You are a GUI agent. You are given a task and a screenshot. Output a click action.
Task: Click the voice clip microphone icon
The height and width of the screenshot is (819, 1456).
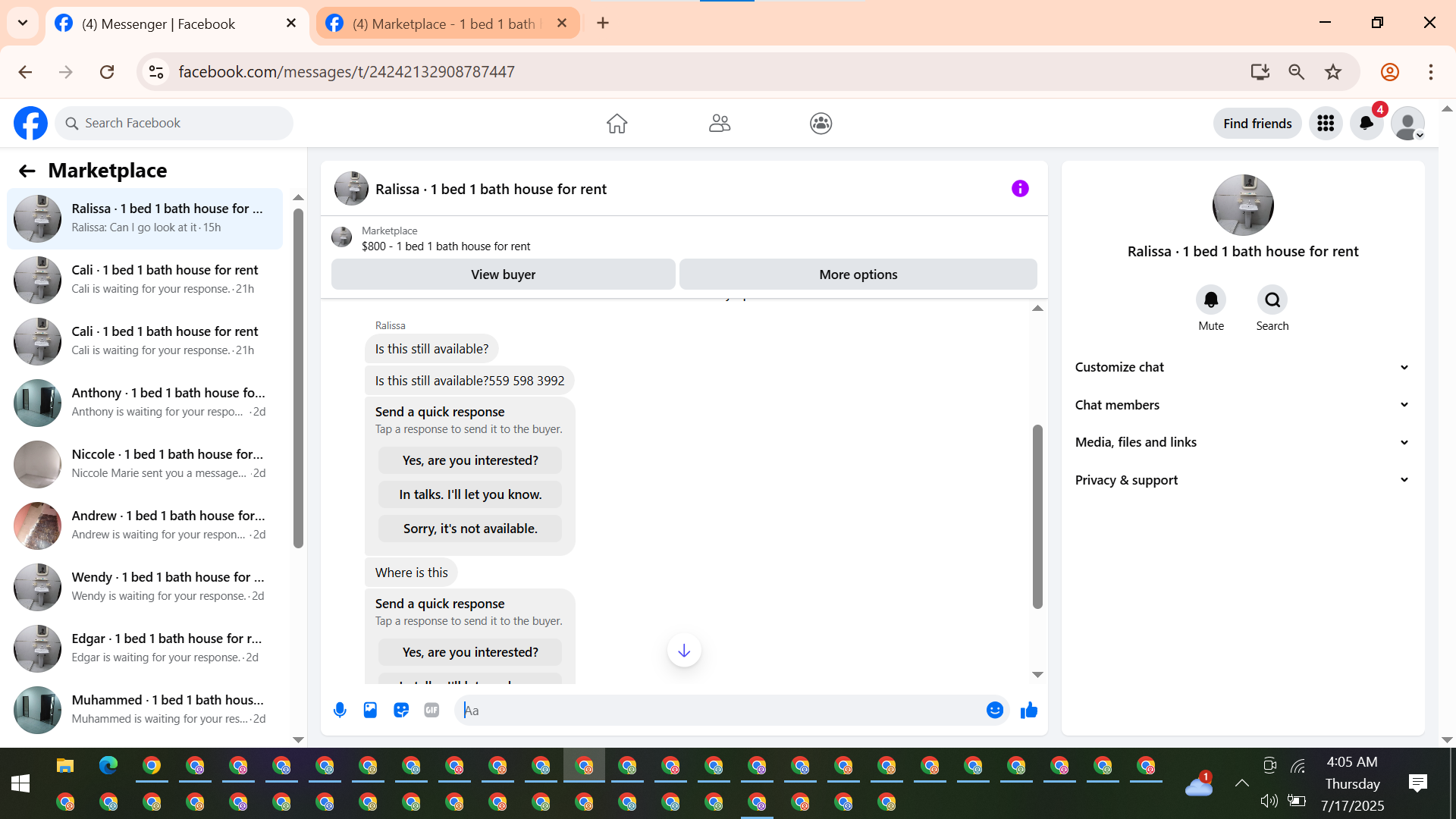(340, 711)
